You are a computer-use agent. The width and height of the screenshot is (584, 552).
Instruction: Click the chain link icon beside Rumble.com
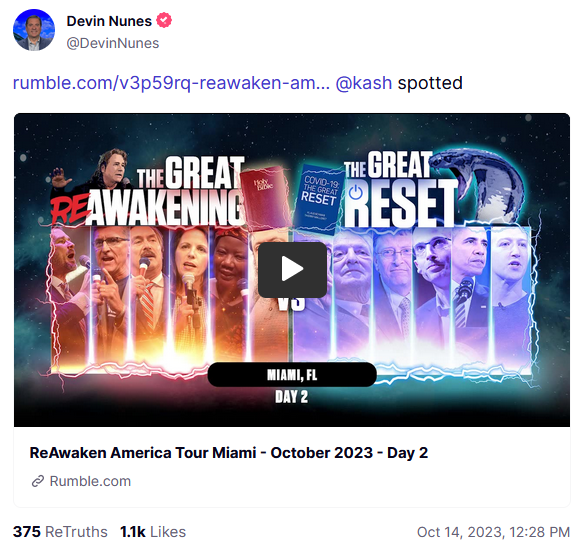38,481
